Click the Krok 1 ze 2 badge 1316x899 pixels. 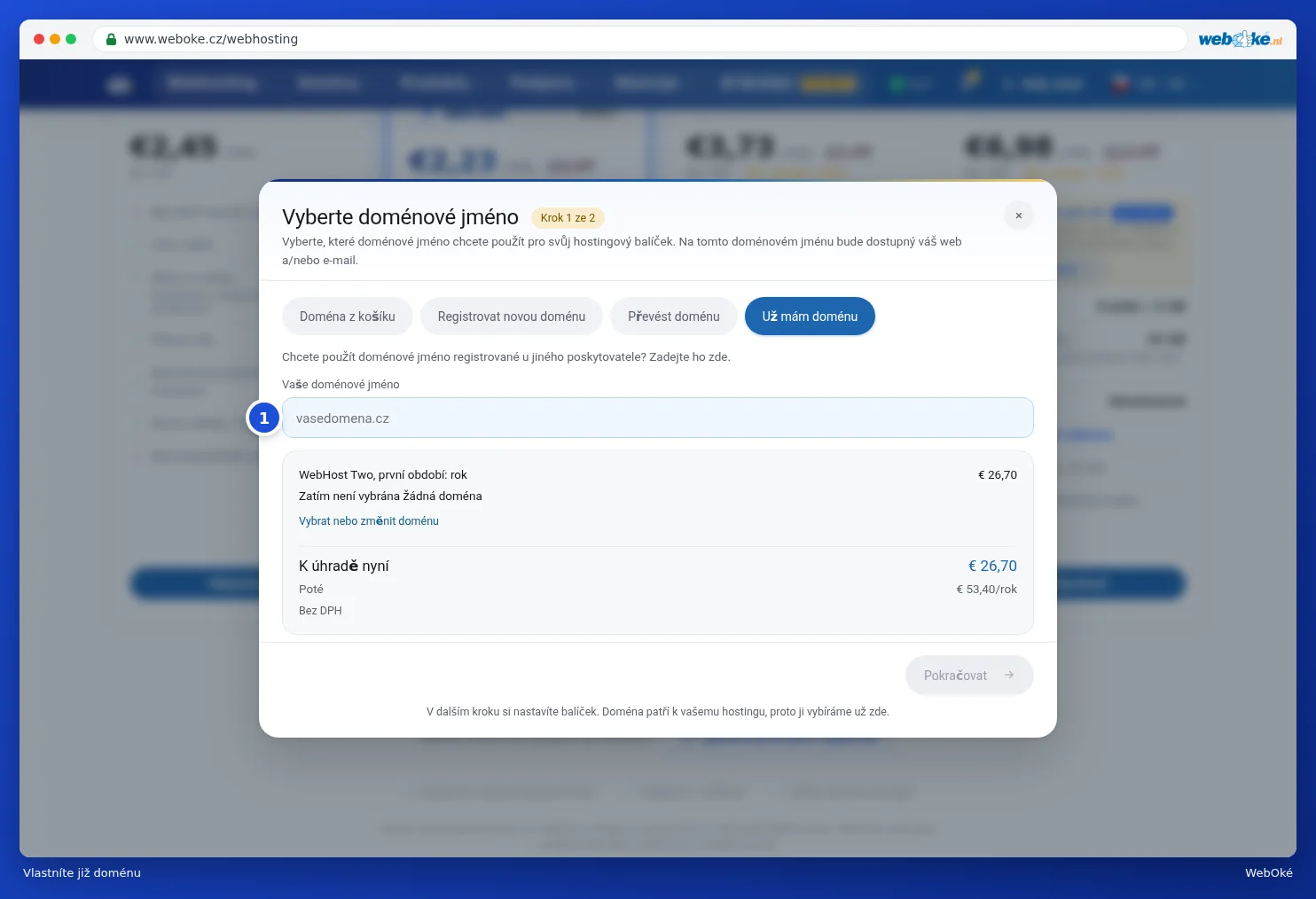click(x=568, y=217)
